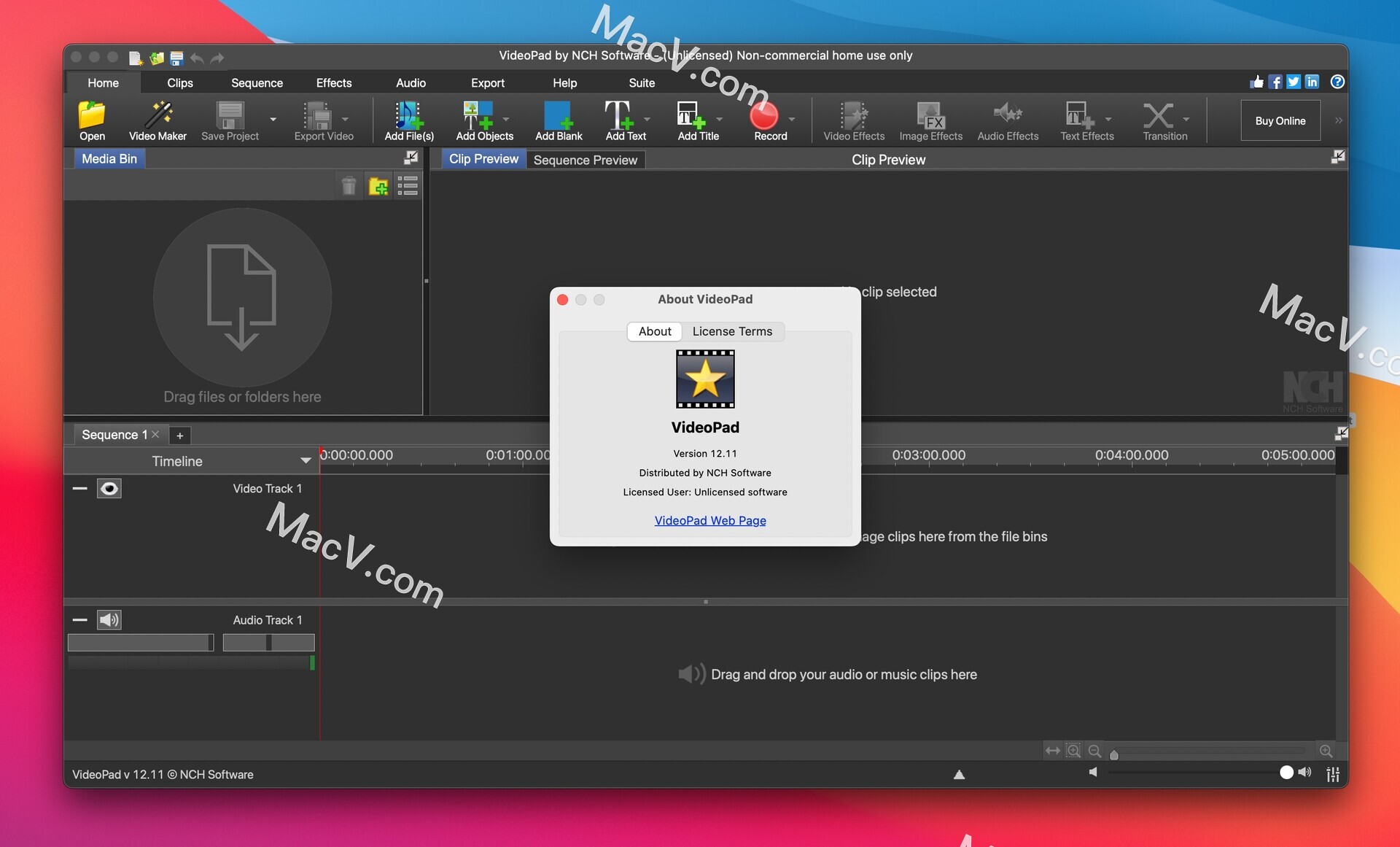The width and height of the screenshot is (1400, 847).
Task: Open the Clips ribbon tab
Action: tap(179, 83)
